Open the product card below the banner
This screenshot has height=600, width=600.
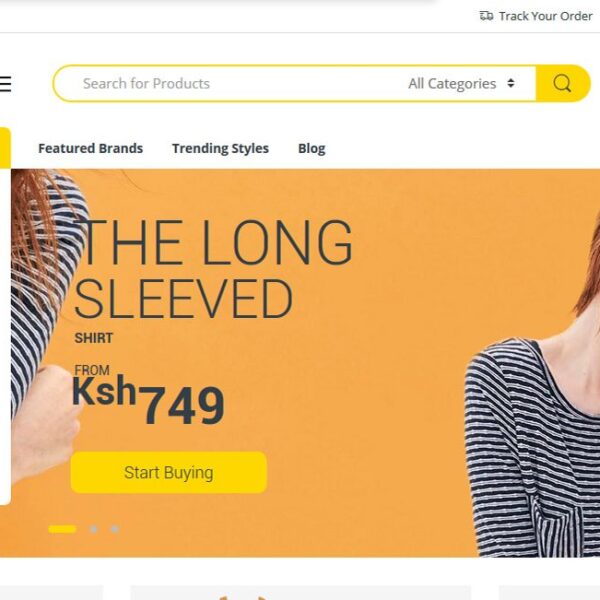pyautogui.click(x=301, y=592)
